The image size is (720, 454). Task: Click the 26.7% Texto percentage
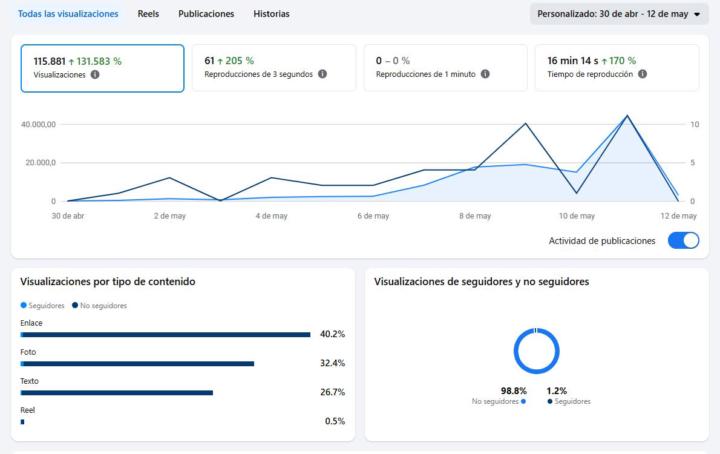click(x=332, y=392)
